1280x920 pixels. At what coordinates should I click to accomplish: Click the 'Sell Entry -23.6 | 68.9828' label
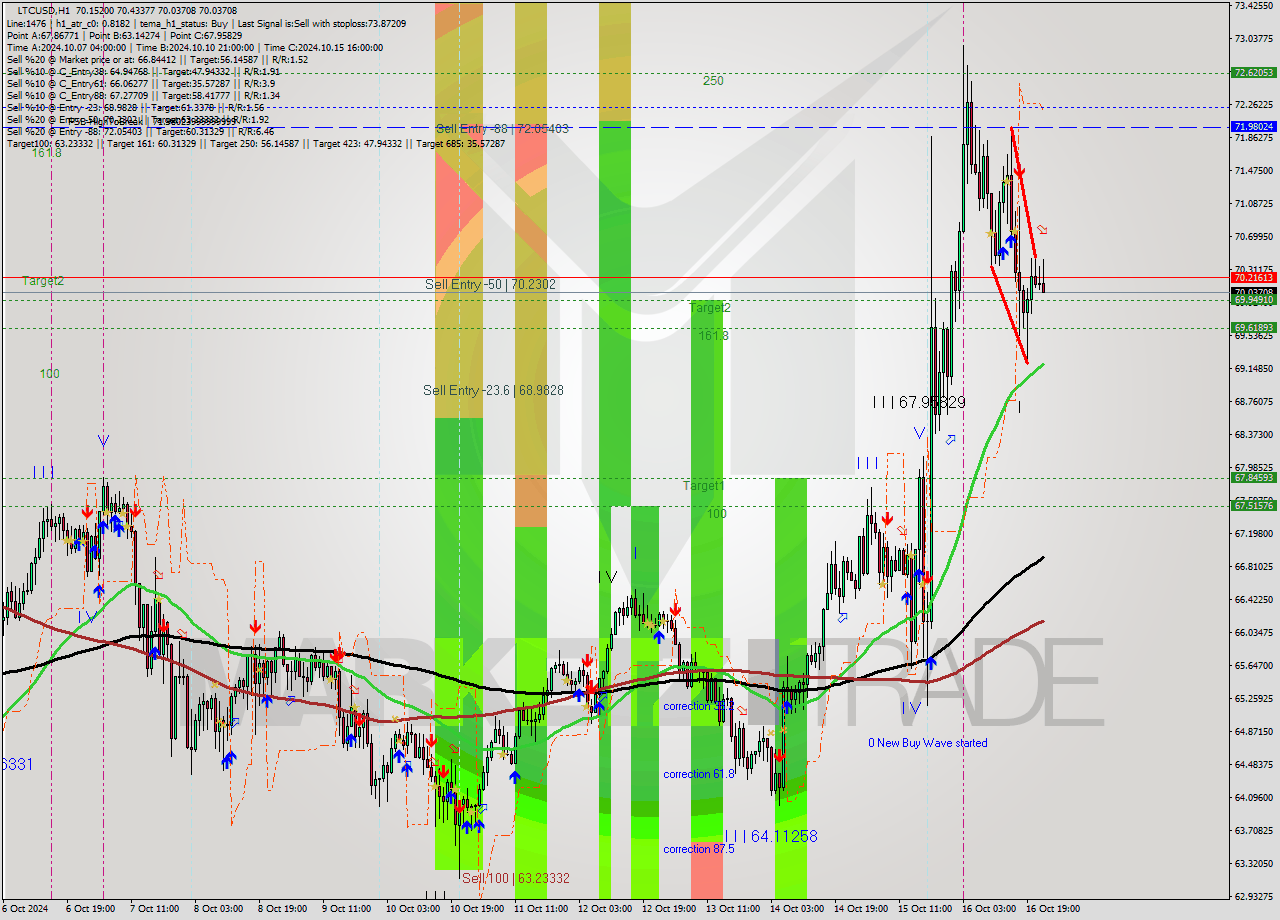pyautogui.click(x=493, y=390)
